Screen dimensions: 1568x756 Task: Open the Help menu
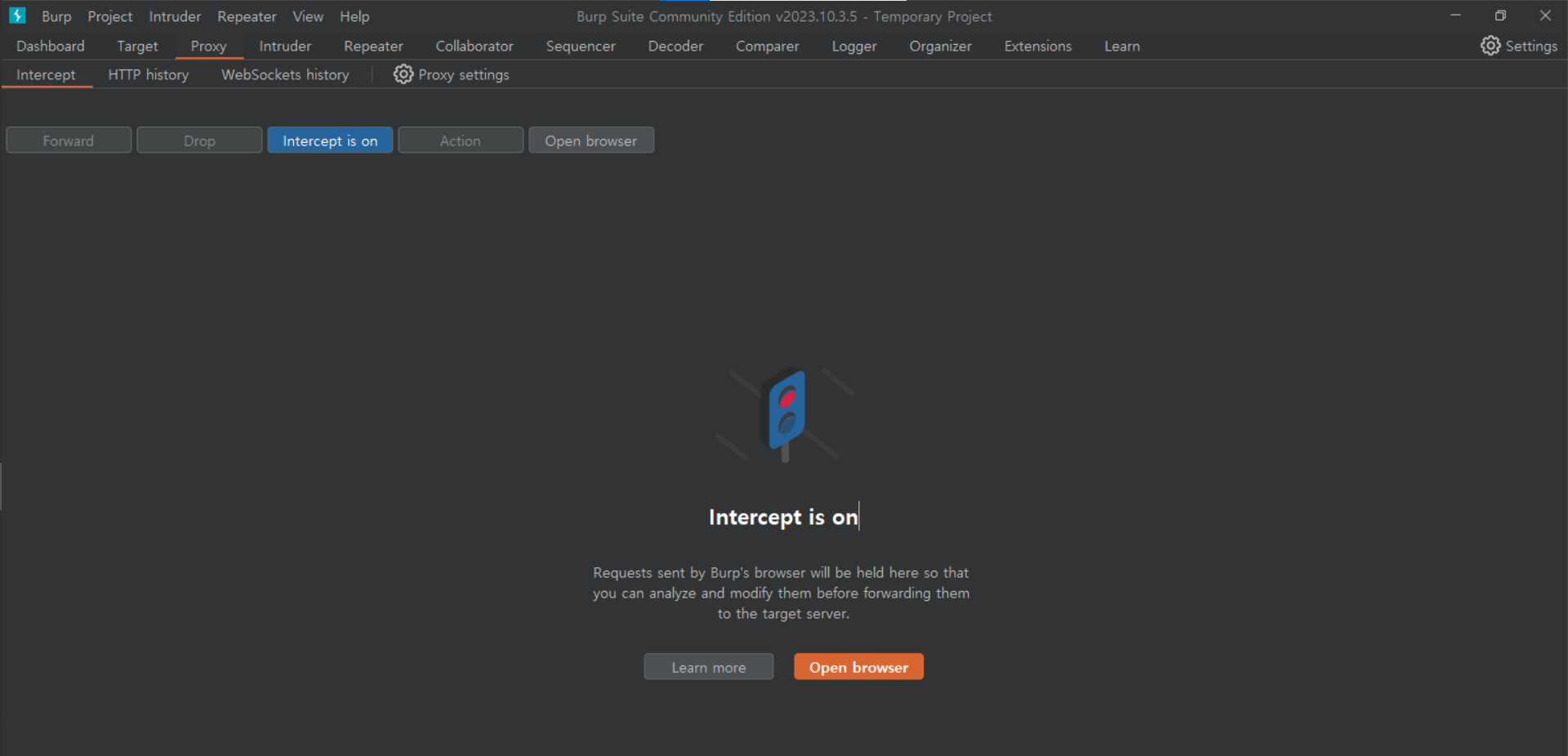(x=354, y=16)
